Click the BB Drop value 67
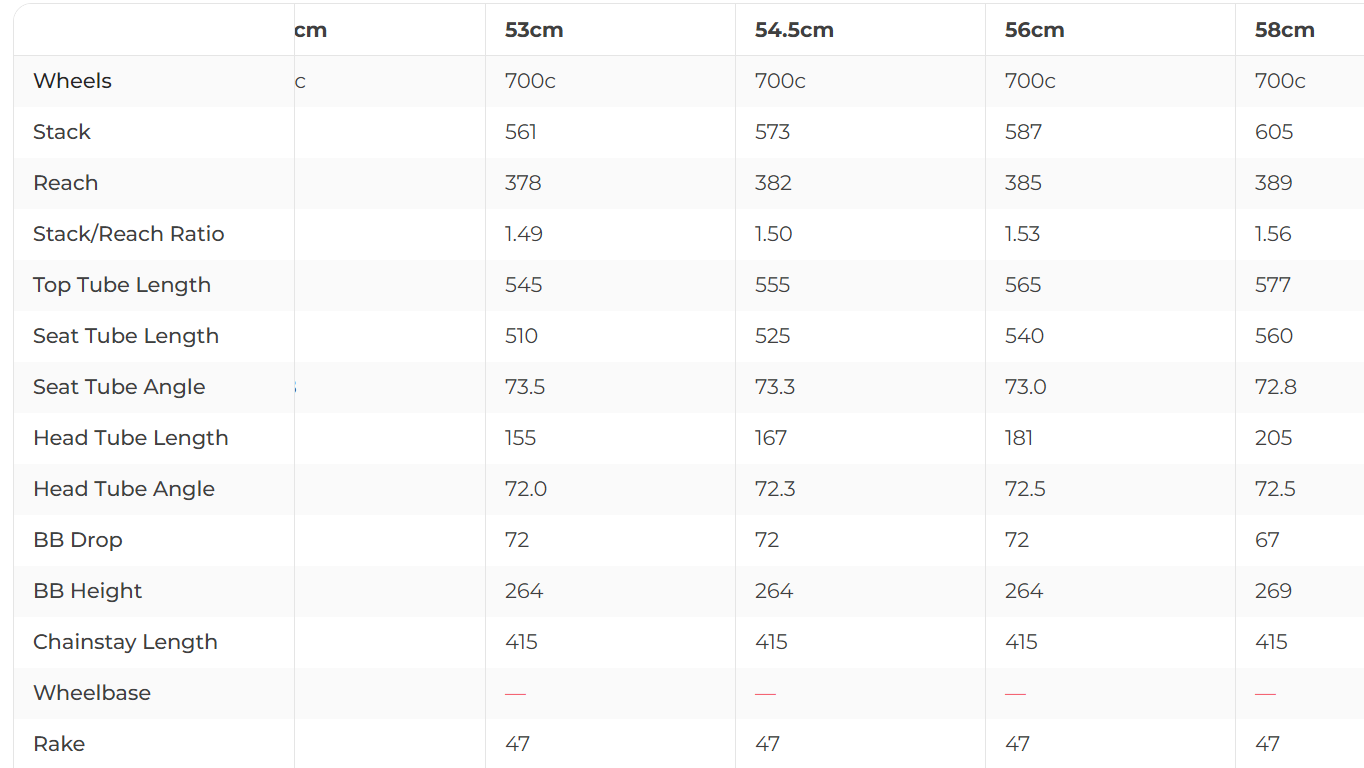 coord(1267,540)
